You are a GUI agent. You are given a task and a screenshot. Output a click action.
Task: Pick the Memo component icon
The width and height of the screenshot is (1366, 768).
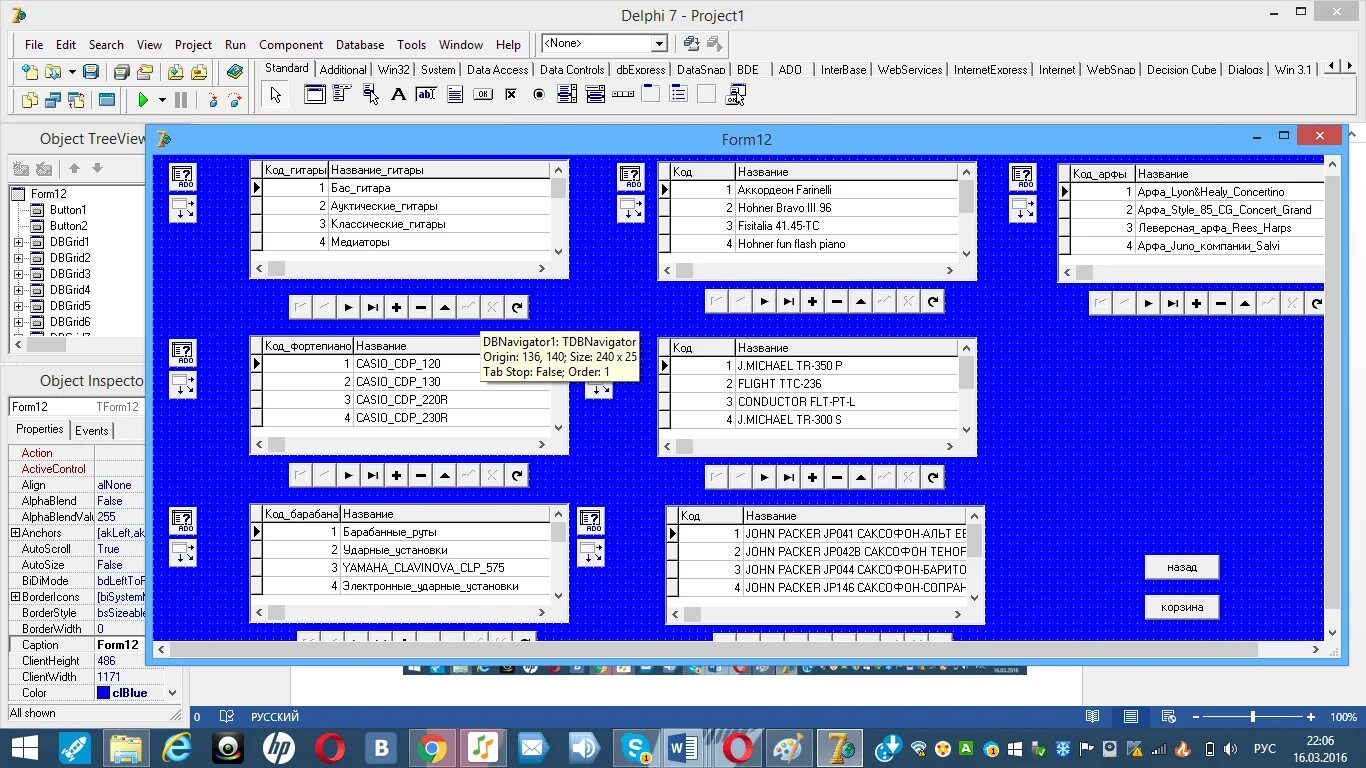454,95
